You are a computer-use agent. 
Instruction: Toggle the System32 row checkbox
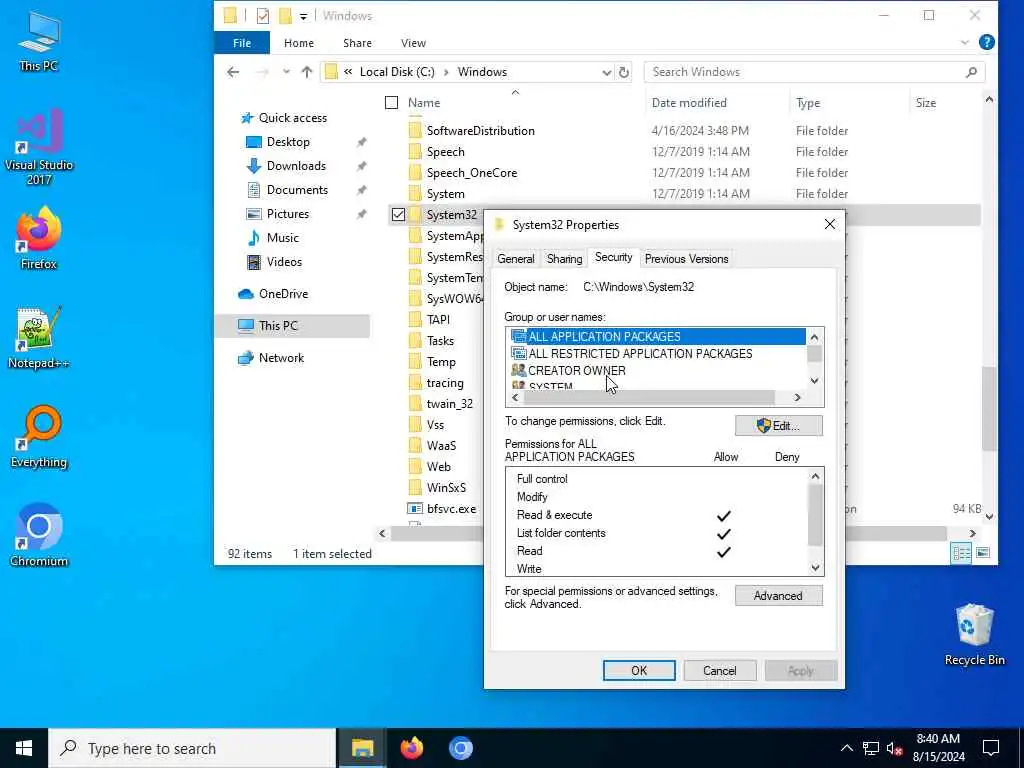point(398,214)
